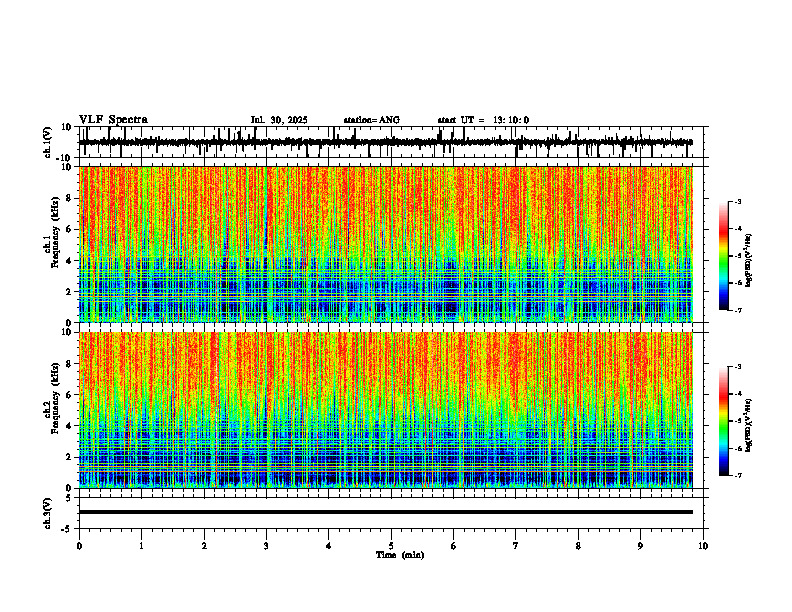792x612 pixels.
Task: Click the ch.3 flat voltage trace line
Action: click(386, 512)
